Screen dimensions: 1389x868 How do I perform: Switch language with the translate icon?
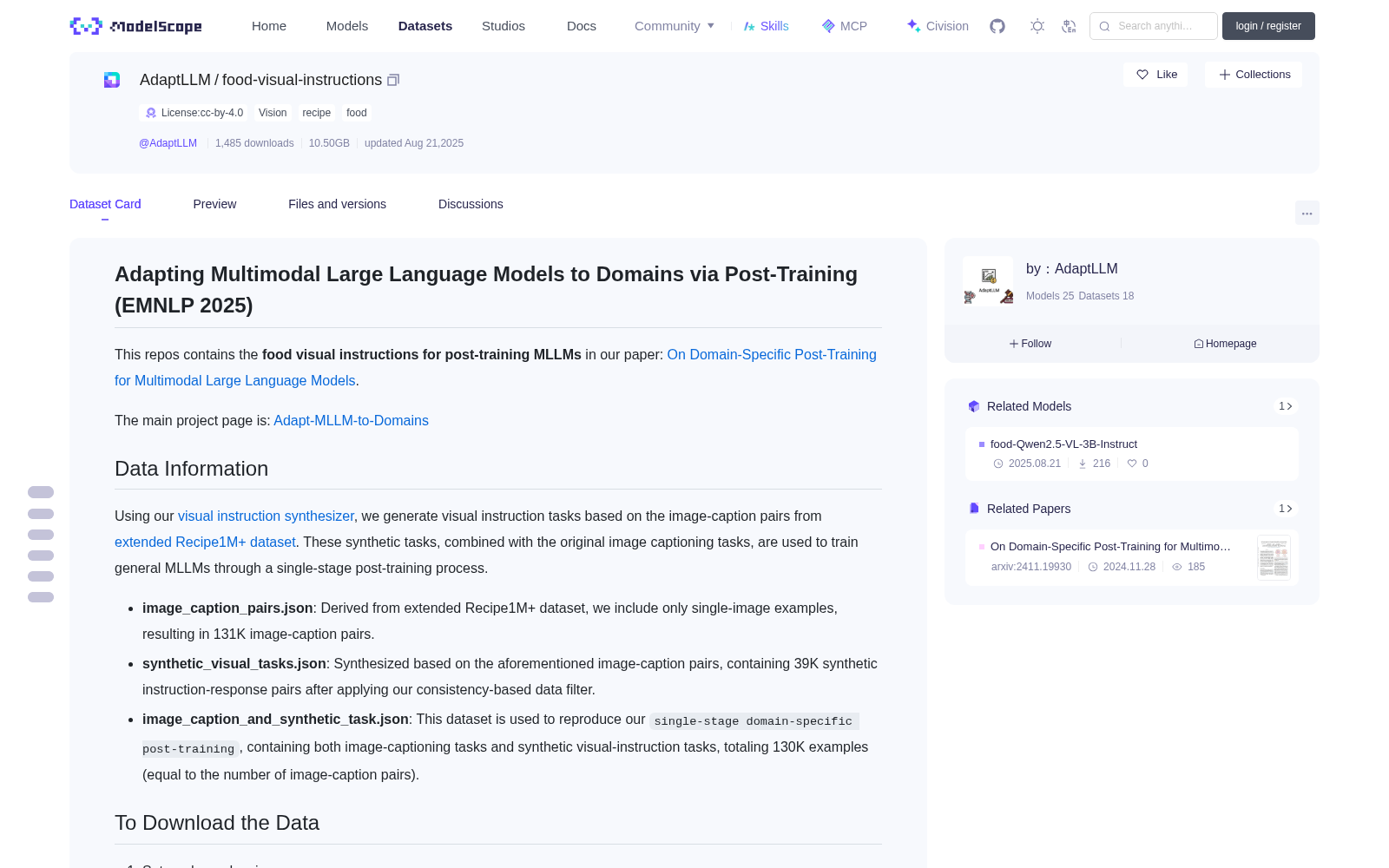(1070, 26)
